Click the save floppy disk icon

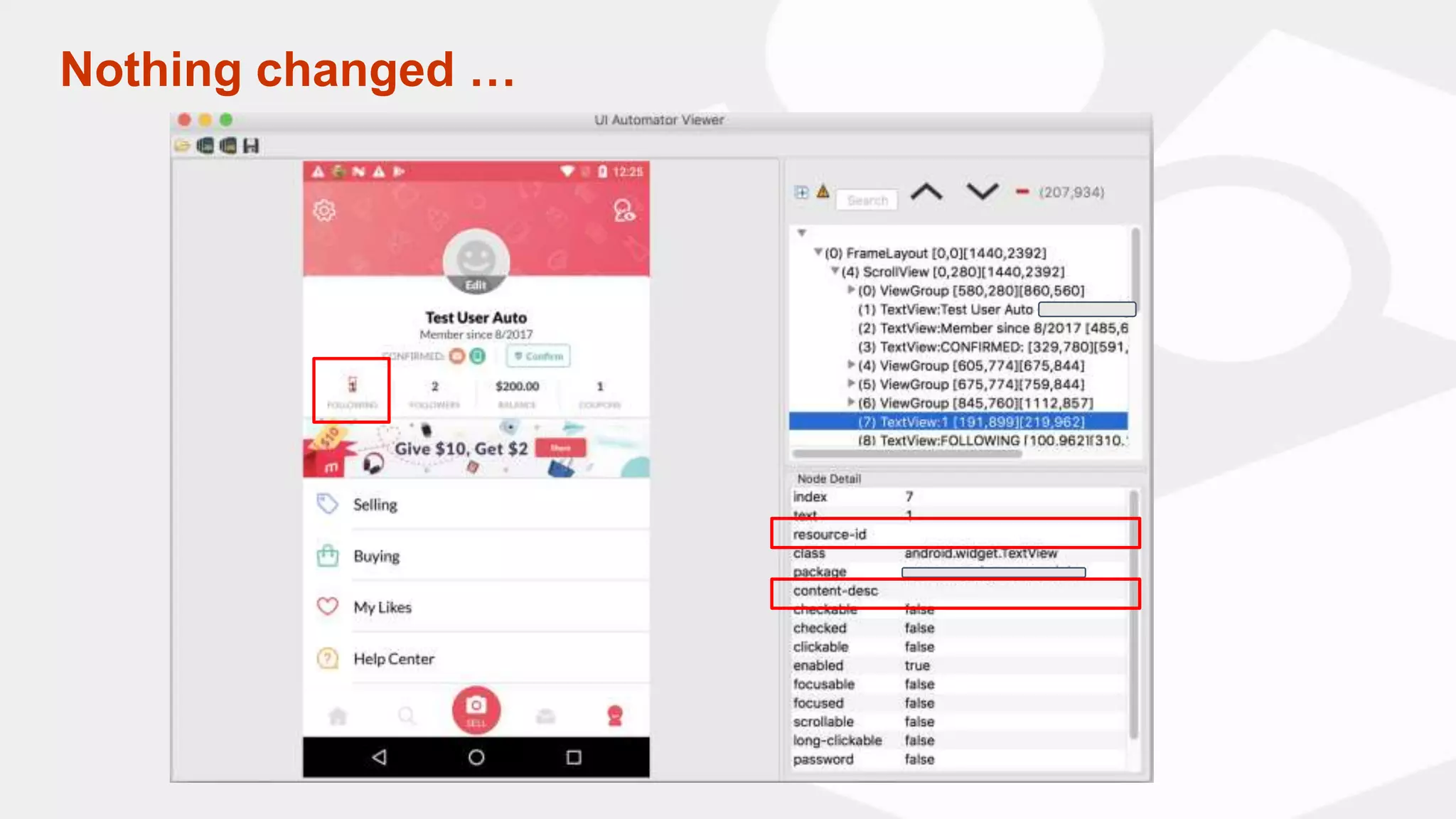(x=251, y=146)
